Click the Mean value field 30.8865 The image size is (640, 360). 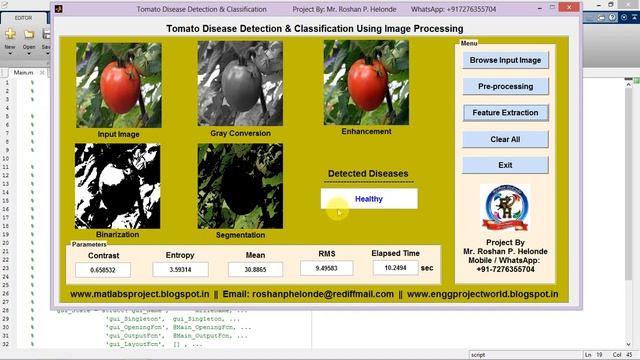pos(256,269)
